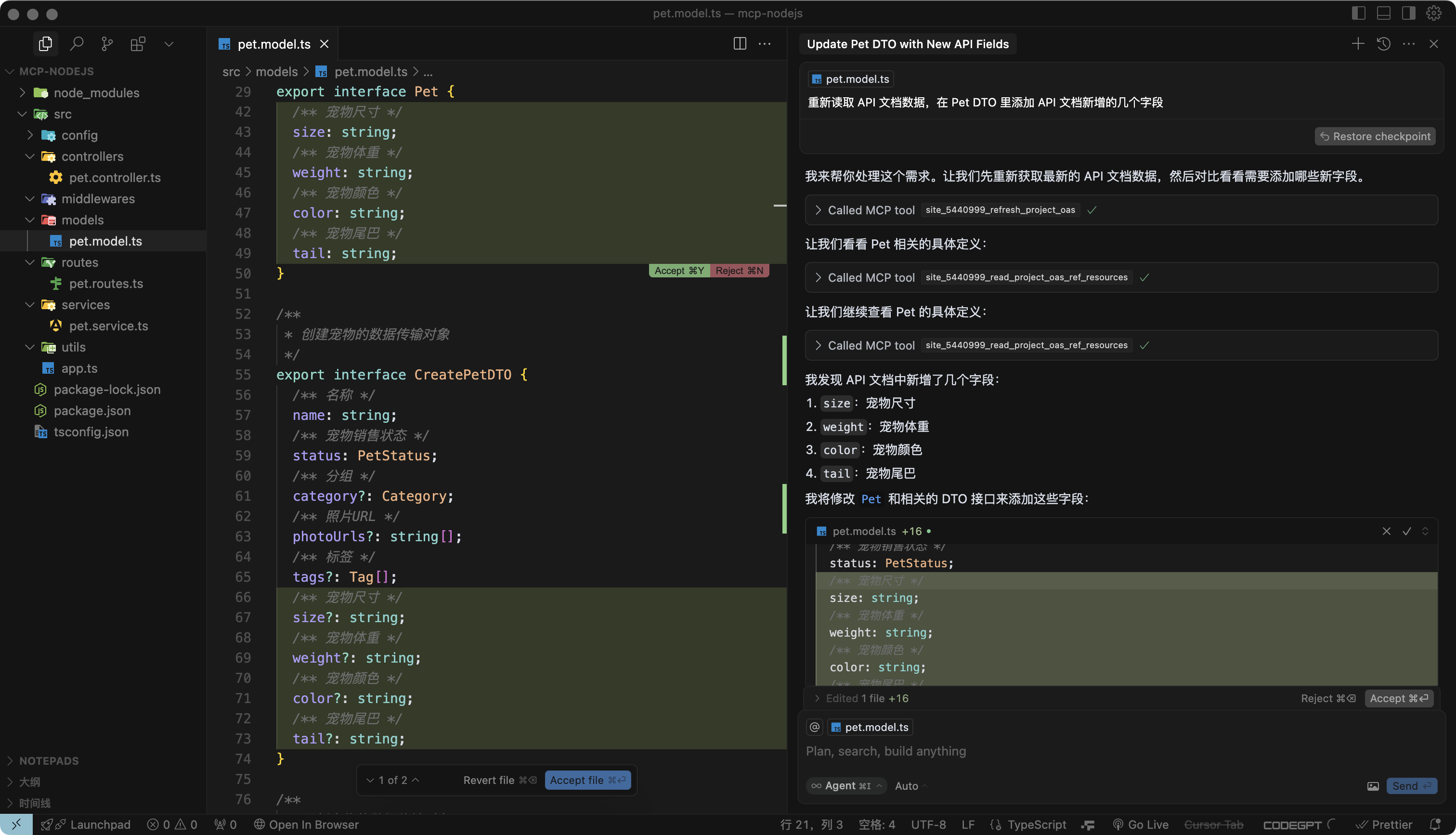Click the Plan, search, build anything input
Viewport: 1456px width, 835px height.
click(x=886, y=751)
